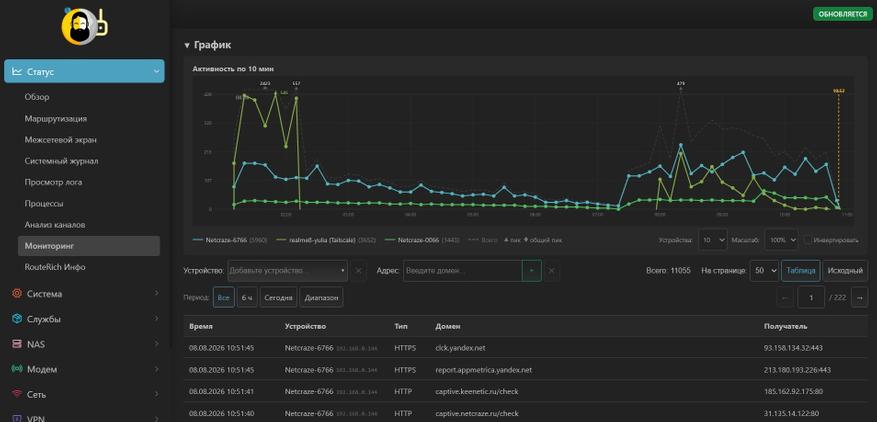Click the Система gear icon in sidebar
Viewport: 877px width, 422px height.
pyautogui.click(x=17, y=293)
